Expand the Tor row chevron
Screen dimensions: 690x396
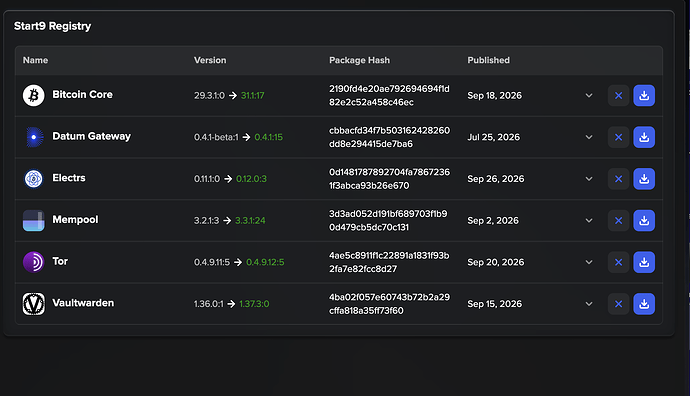coord(589,262)
